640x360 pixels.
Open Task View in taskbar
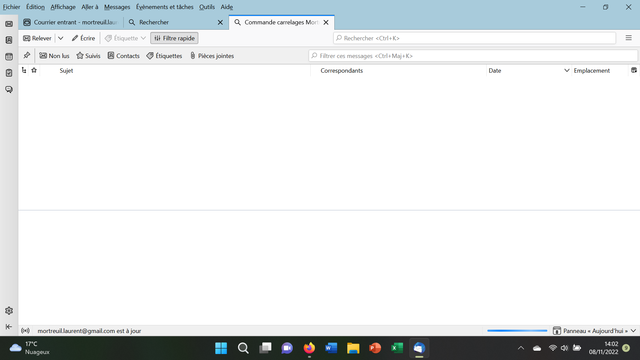click(265, 348)
